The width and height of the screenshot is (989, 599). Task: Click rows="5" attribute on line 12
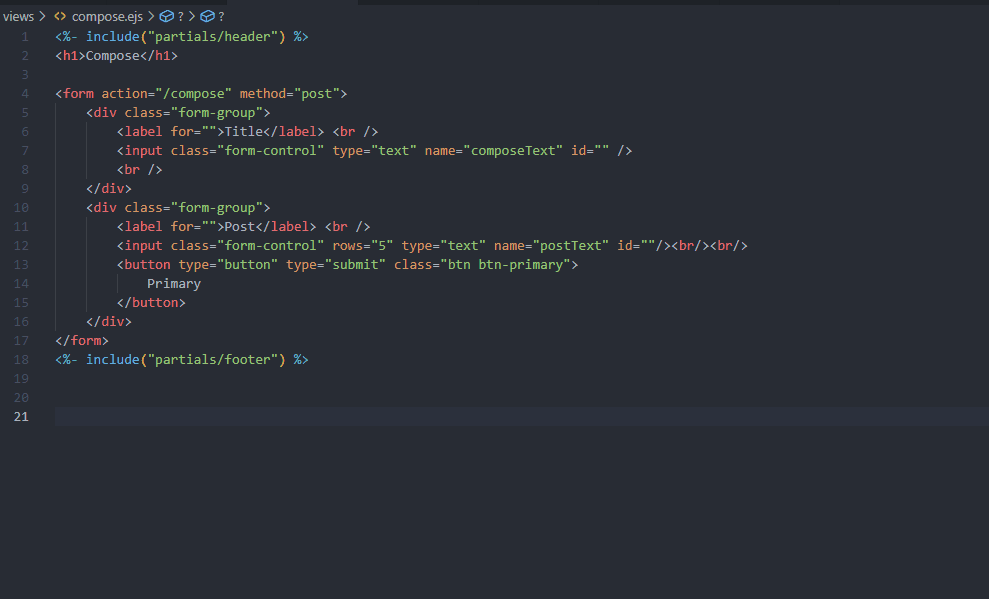[363, 245]
